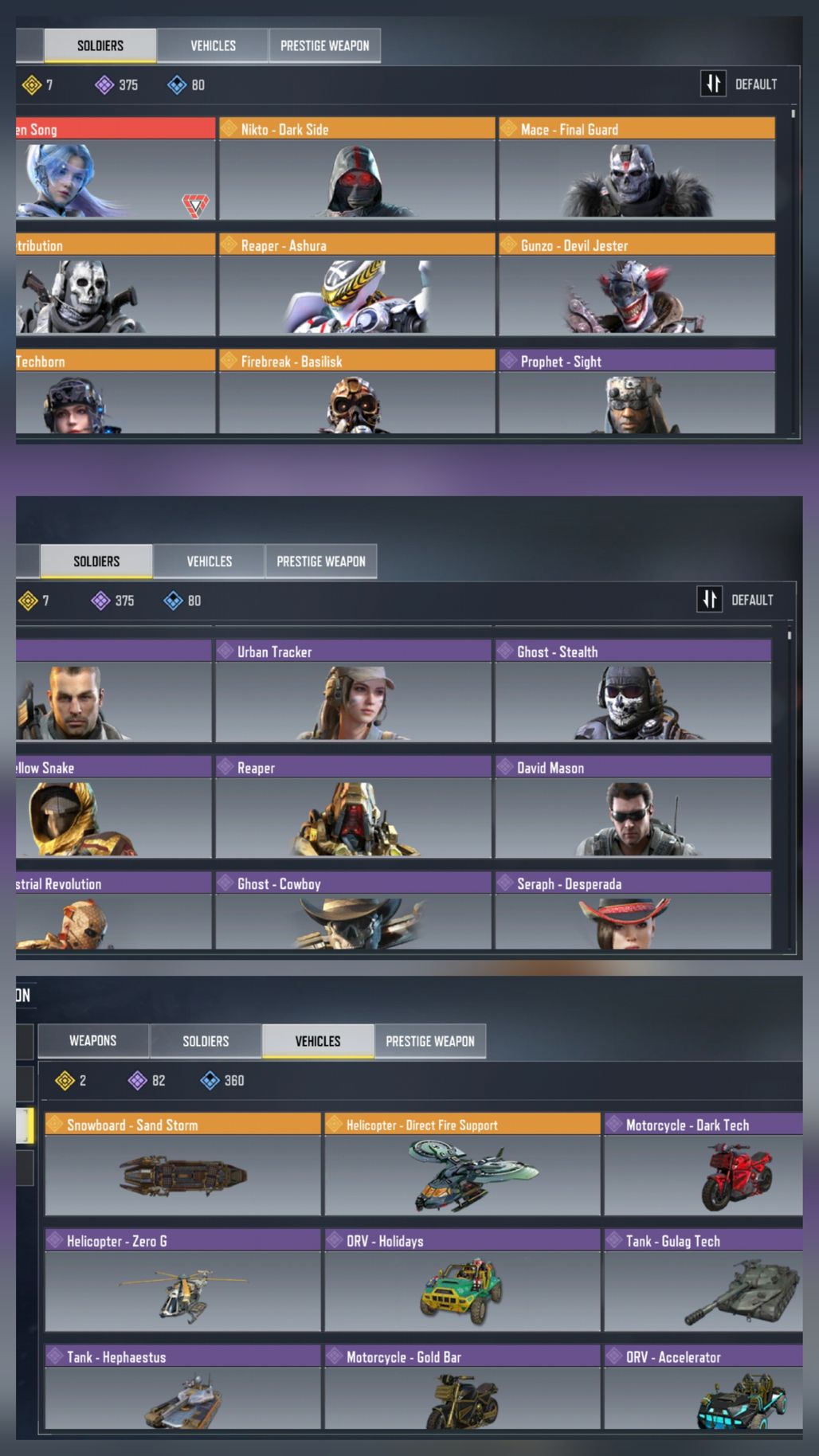Switch to the WEAPONS tab in the bottom panel
The image size is (819, 1456).
92,1040
